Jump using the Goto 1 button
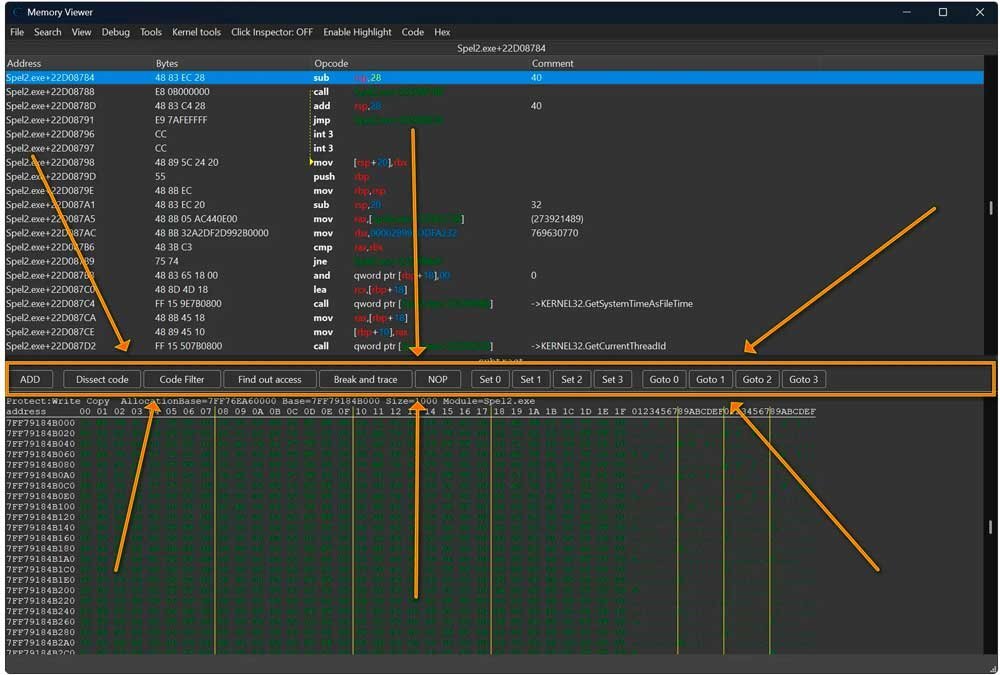Image resolution: width=1000 pixels, height=675 pixels. 710,379
